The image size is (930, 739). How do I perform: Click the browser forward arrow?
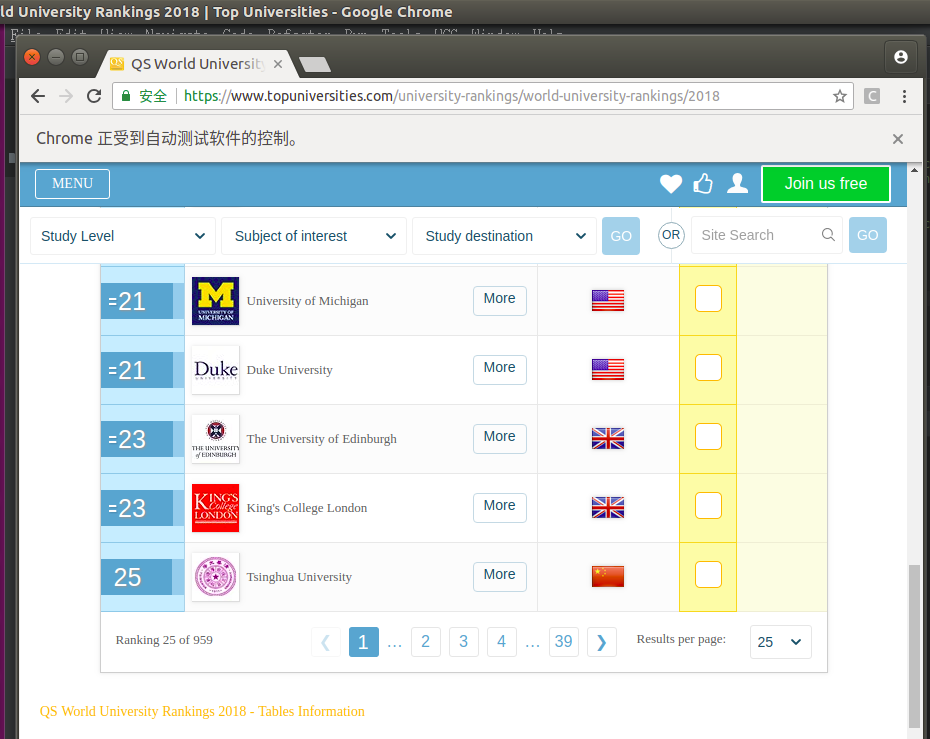click(66, 96)
